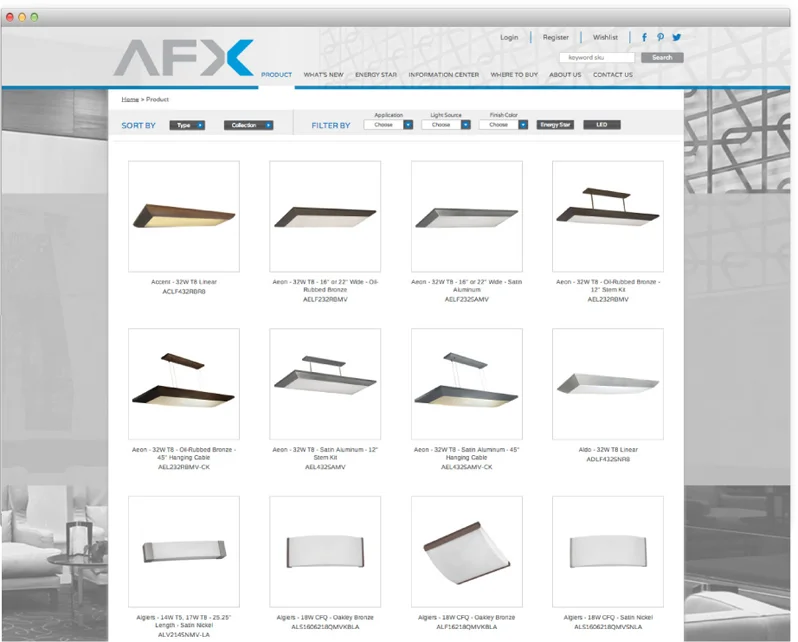Open the Type sort dropdown
Screen dimensions: 798x642
tap(187, 125)
